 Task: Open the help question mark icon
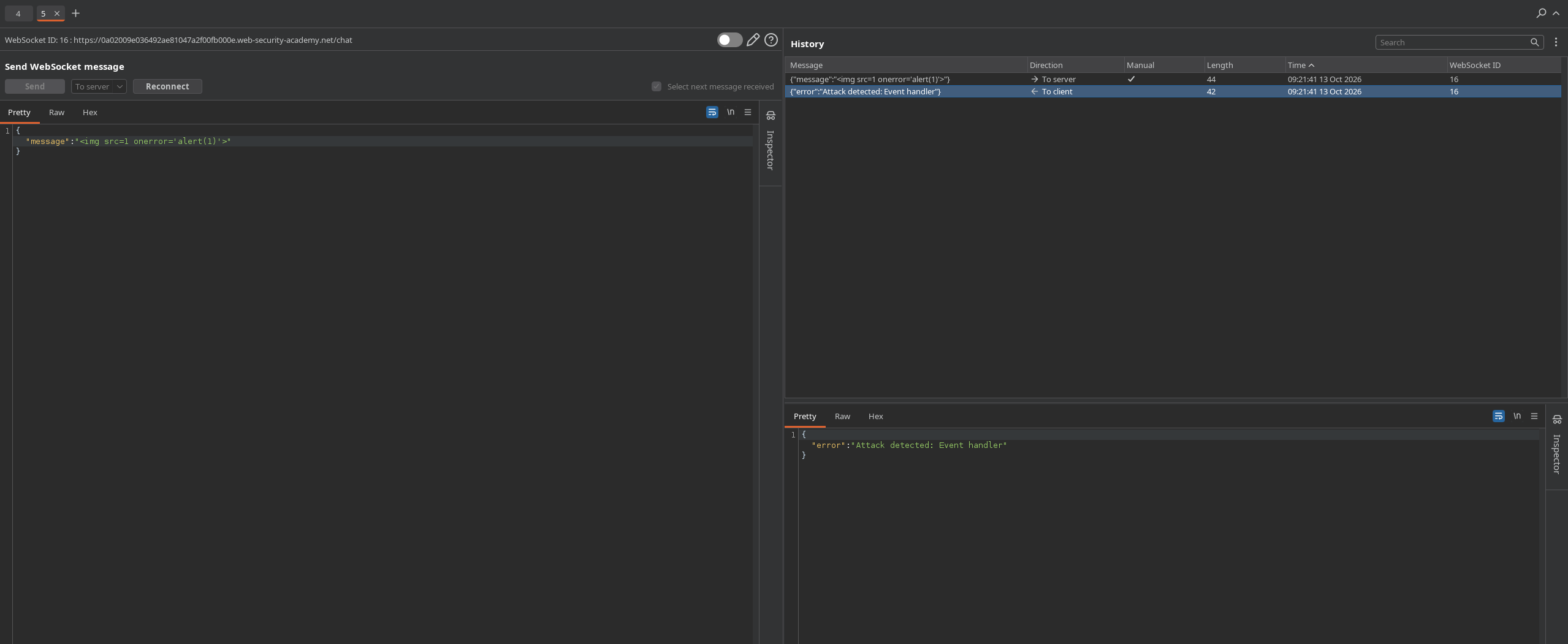771,40
